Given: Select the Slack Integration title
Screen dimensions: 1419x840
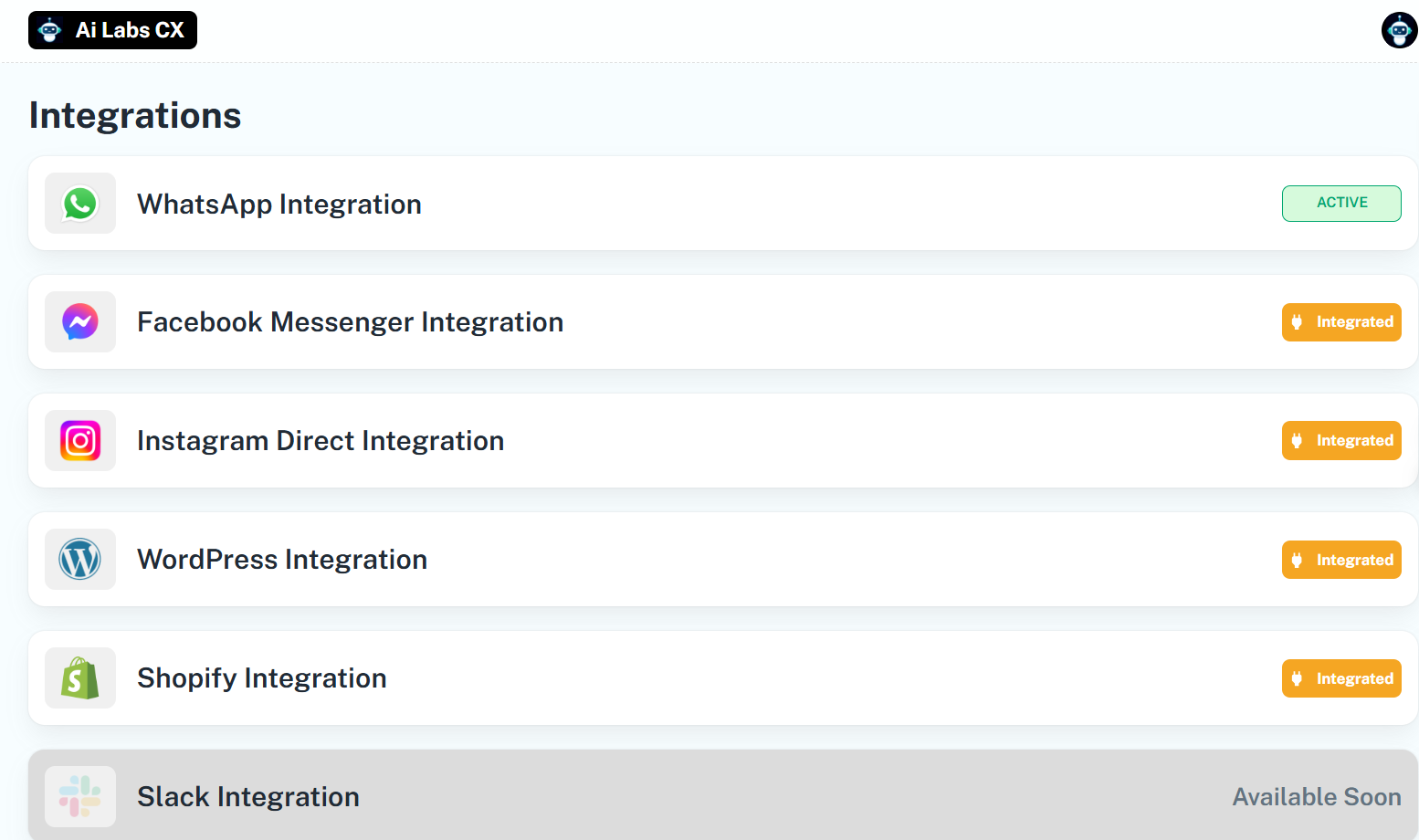Looking at the screenshot, I should (248, 797).
